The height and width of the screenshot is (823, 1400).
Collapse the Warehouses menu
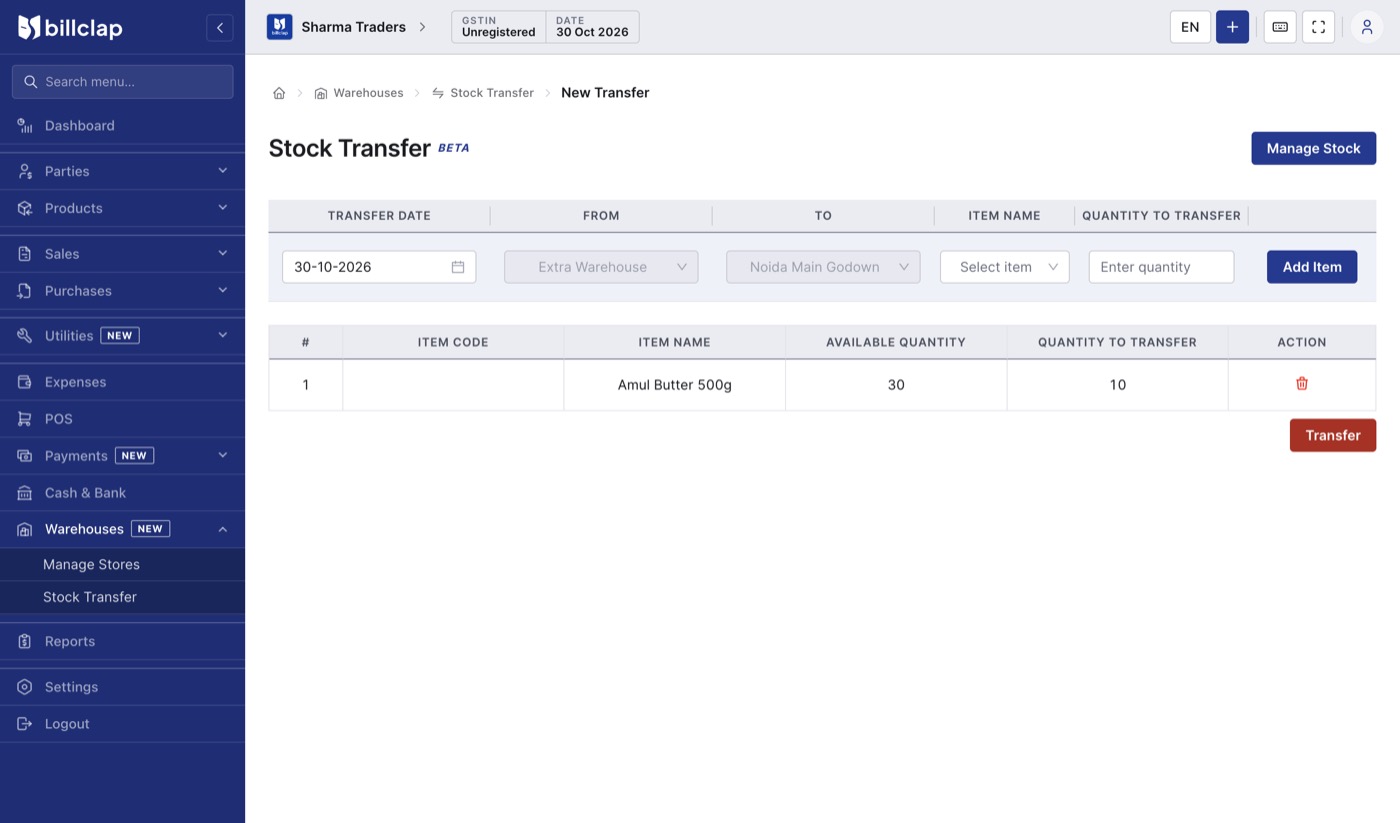pos(122,529)
